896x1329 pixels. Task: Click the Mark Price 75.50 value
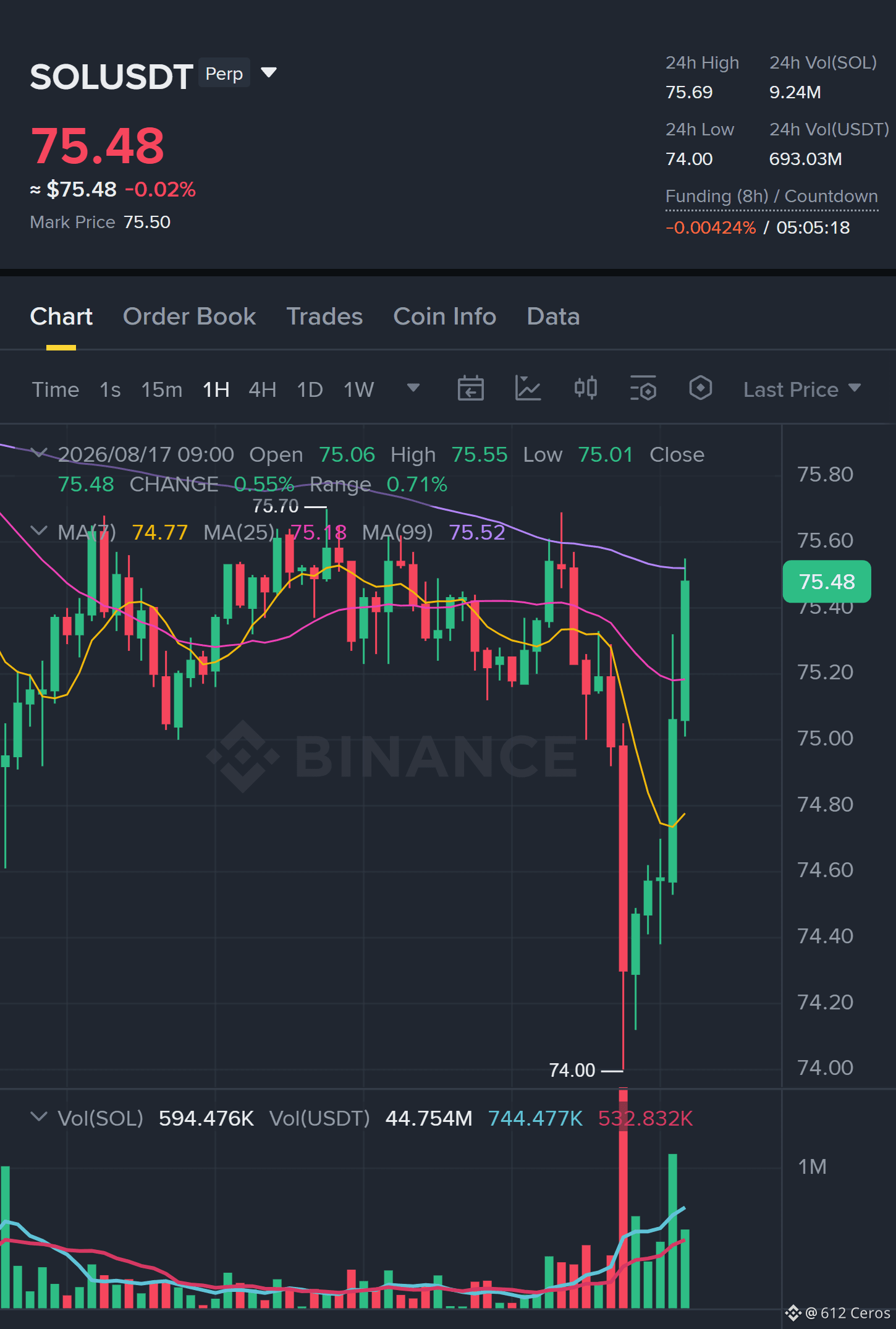[x=147, y=222]
